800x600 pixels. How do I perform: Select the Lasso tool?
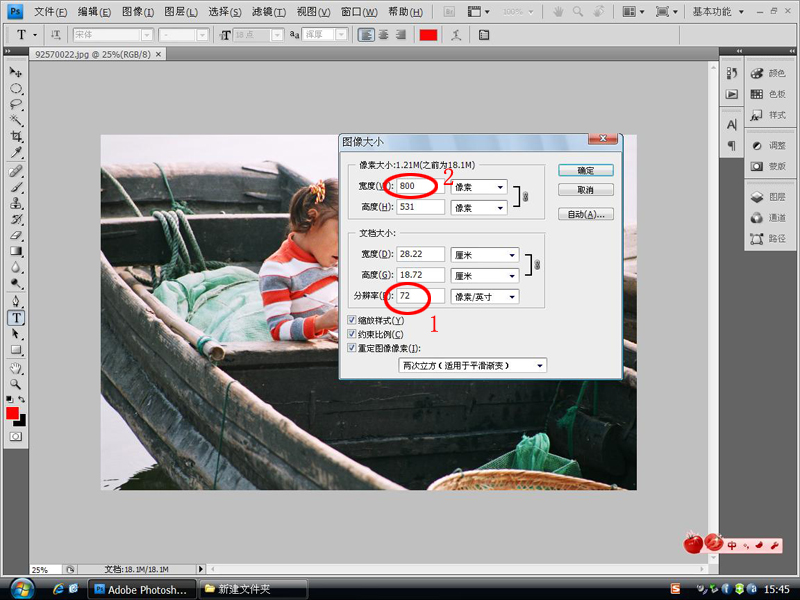(16, 104)
